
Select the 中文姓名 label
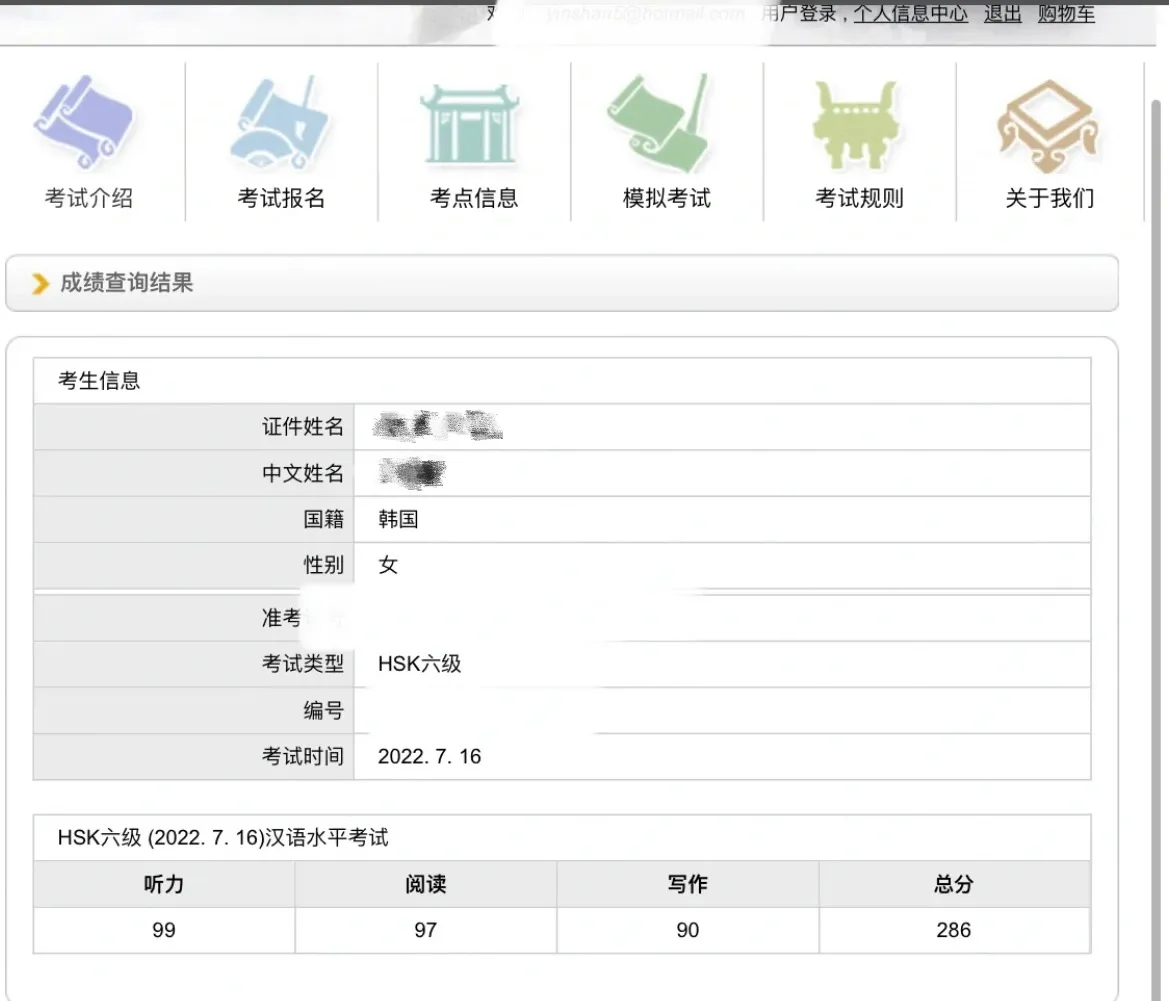303,473
